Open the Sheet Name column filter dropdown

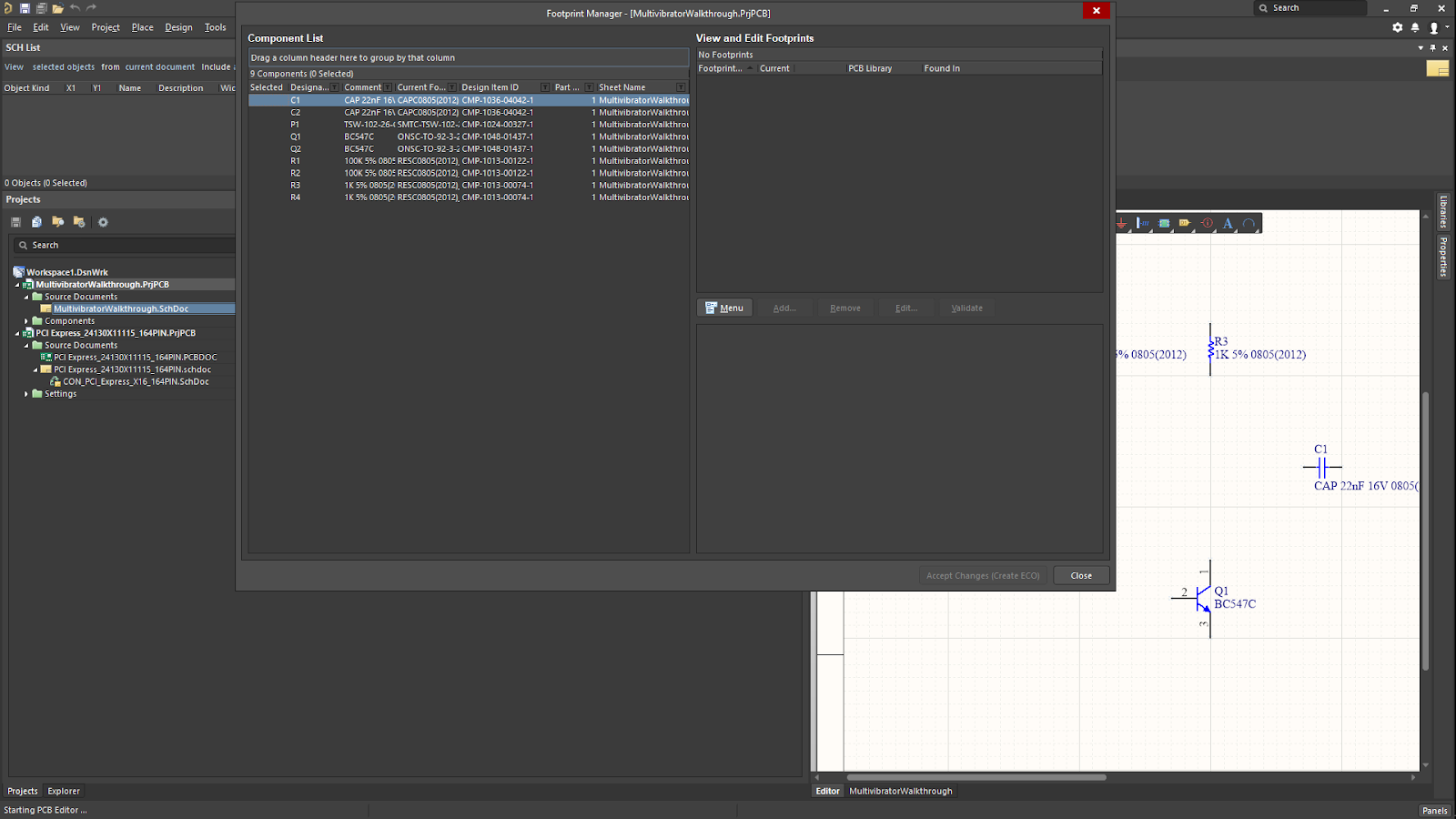(681, 87)
